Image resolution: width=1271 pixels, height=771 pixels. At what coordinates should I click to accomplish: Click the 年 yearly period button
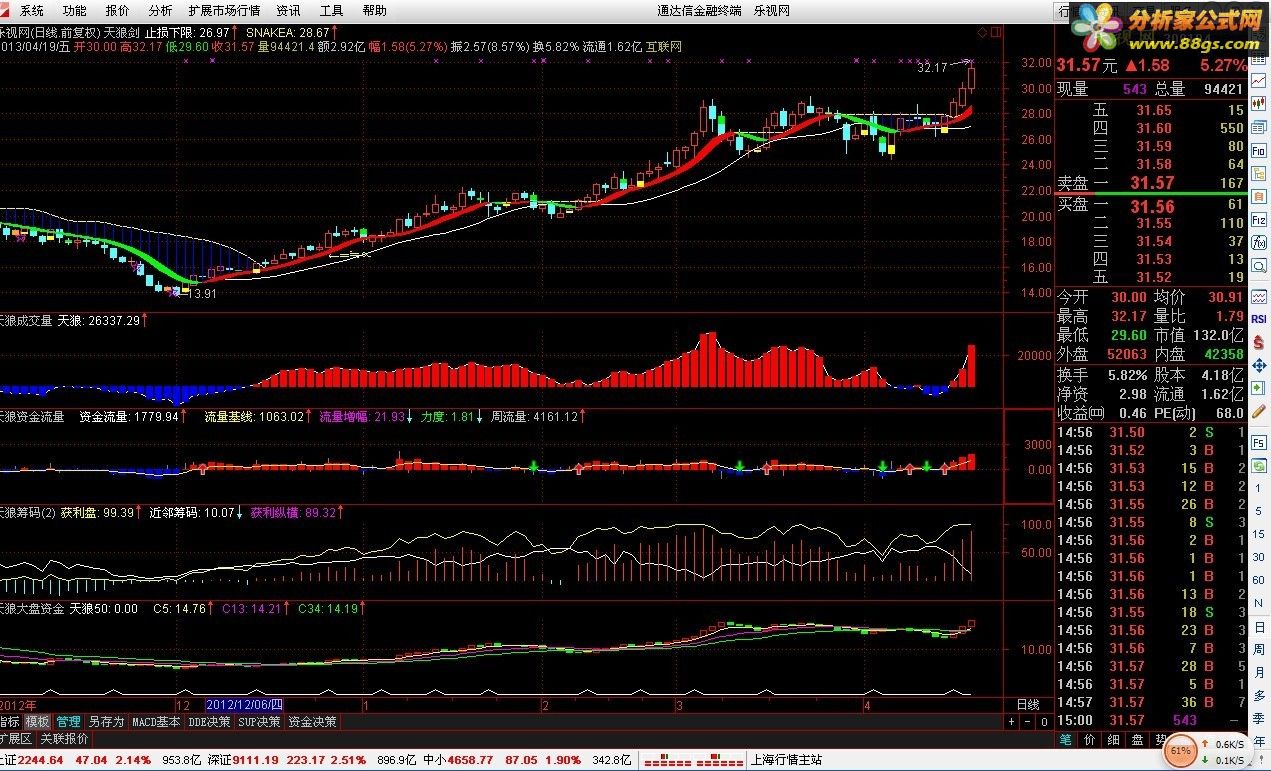pos(1259,741)
